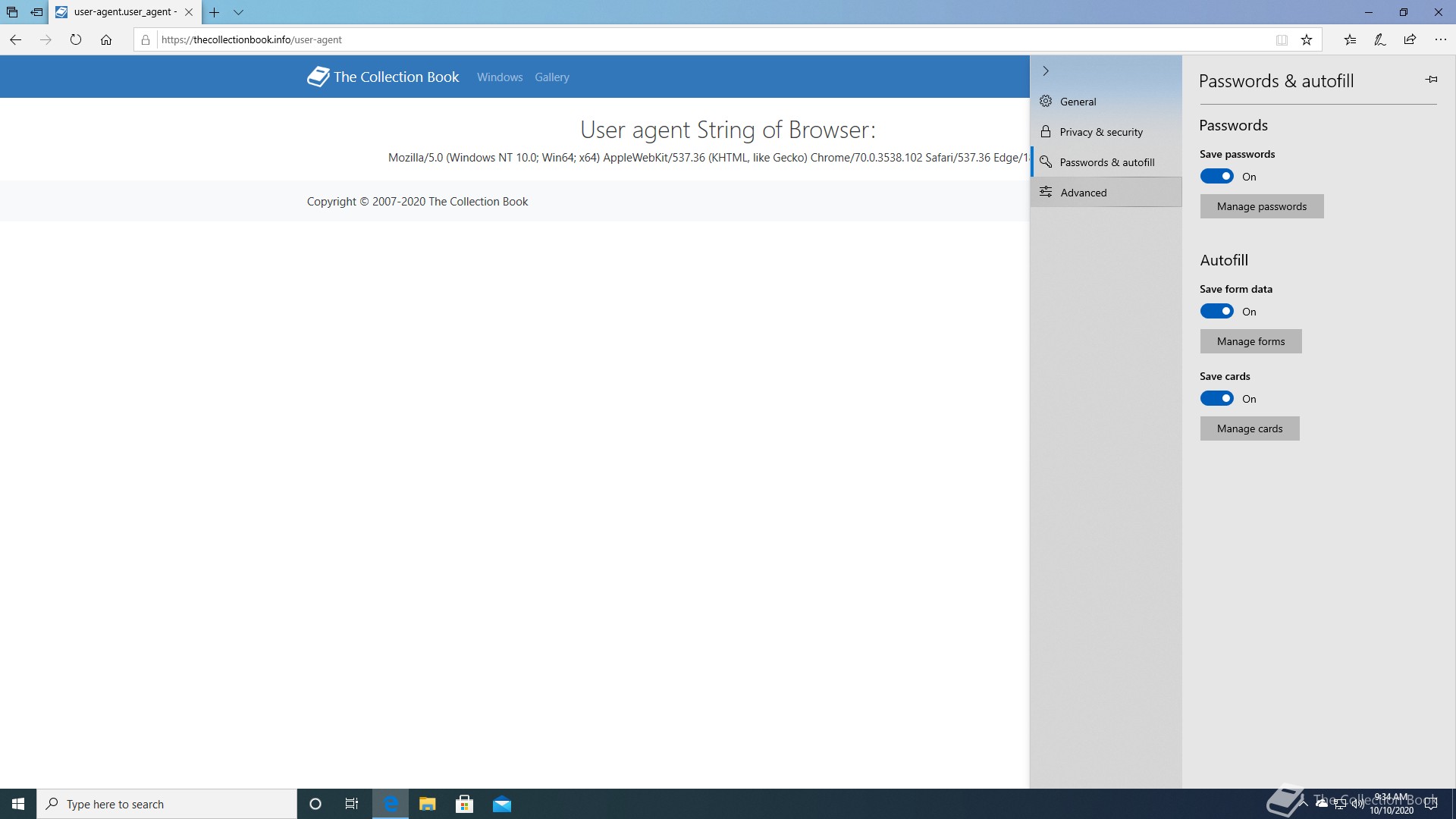1456x819 pixels.
Task: Go to Home page icon
Action: (106, 39)
